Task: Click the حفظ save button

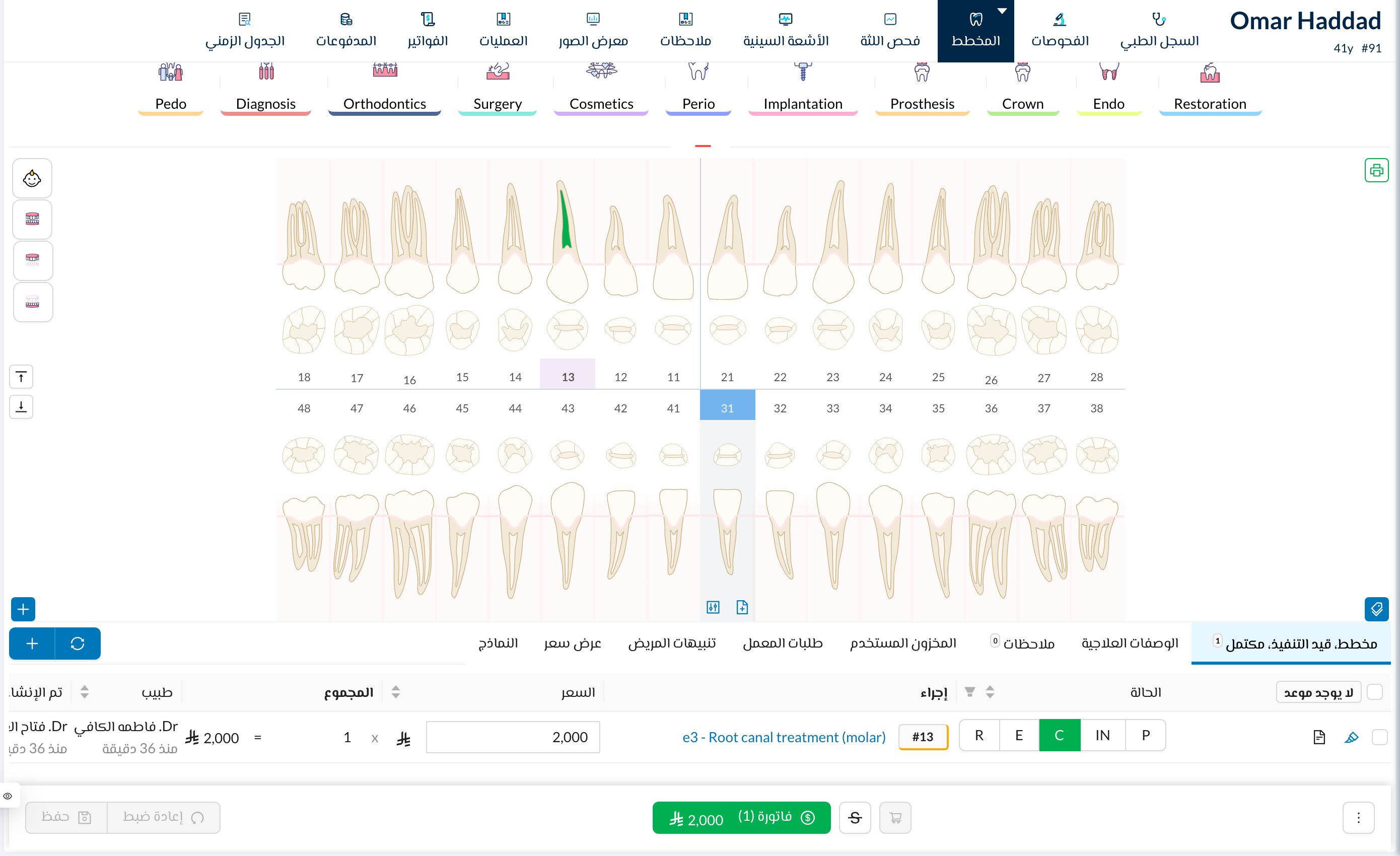Action: 66,818
